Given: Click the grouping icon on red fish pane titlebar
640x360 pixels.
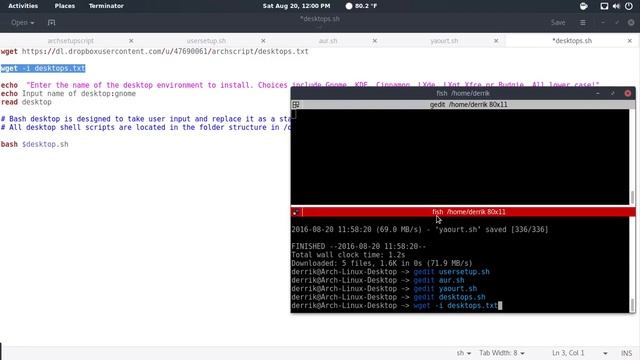Looking at the screenshot, I should click(x=296, y=212).
